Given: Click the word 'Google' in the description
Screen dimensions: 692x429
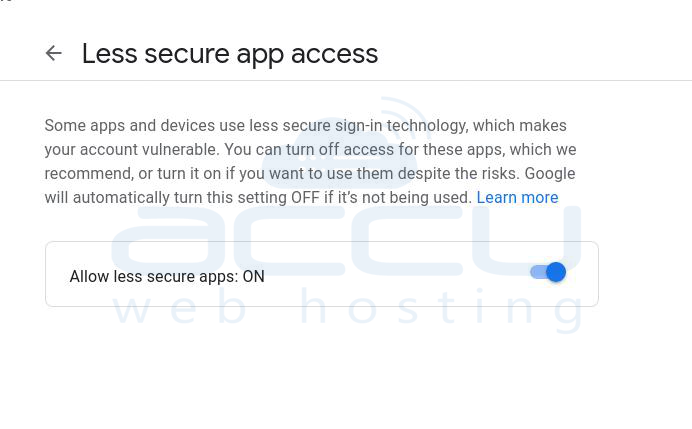Looking at the screenshot, I should tap(549, 173).
